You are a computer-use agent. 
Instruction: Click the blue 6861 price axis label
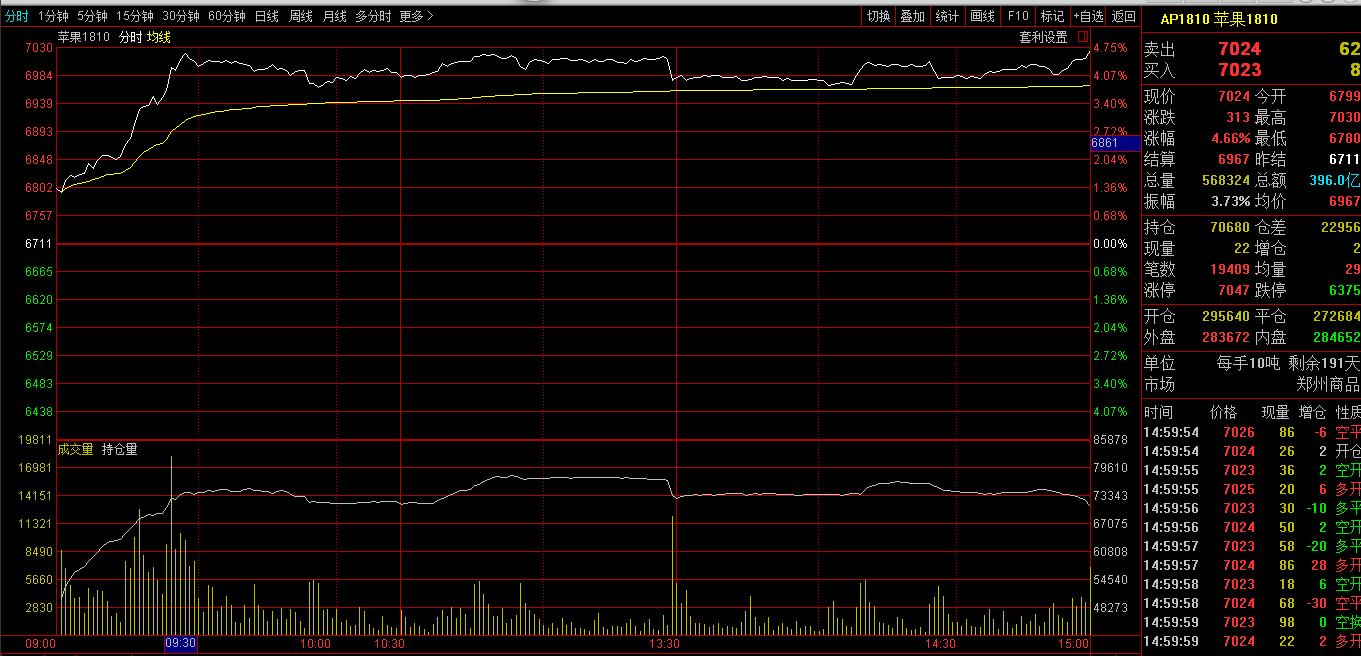1115,144
